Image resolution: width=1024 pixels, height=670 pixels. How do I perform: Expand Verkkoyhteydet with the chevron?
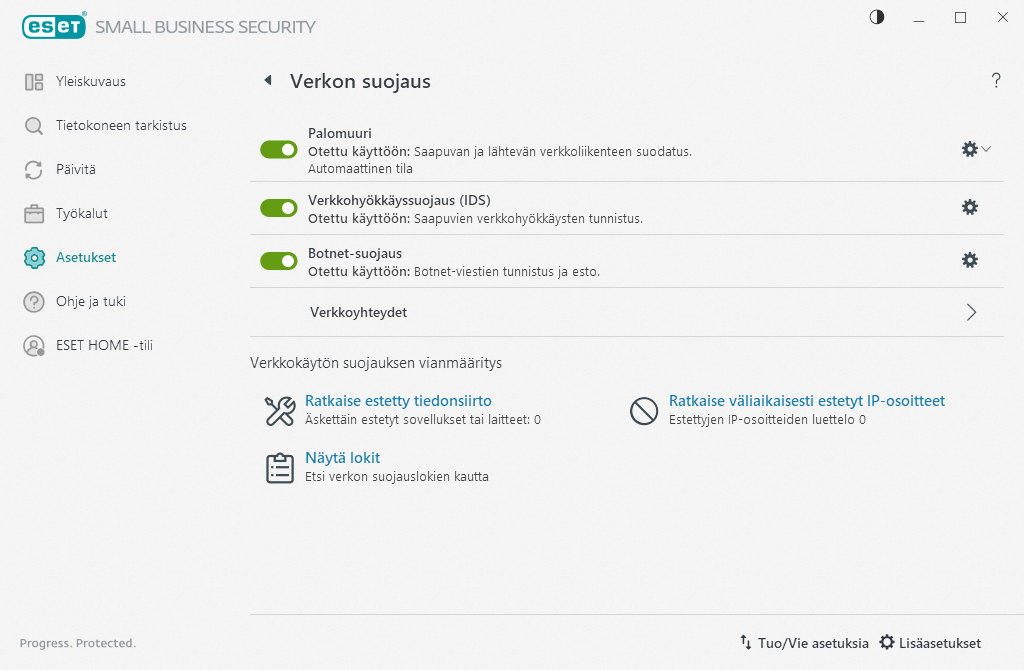pos(971,312)
